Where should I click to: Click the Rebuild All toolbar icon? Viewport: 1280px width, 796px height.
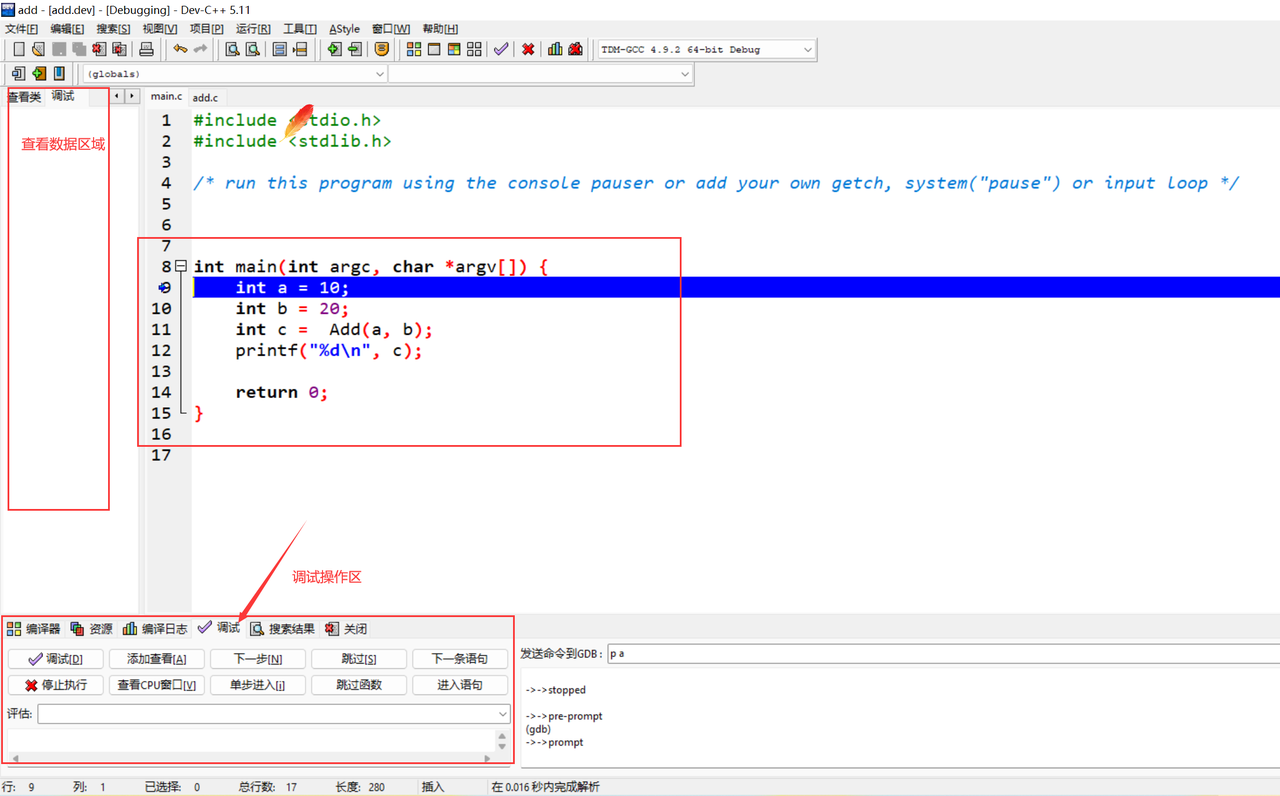[x=474, y=49]
